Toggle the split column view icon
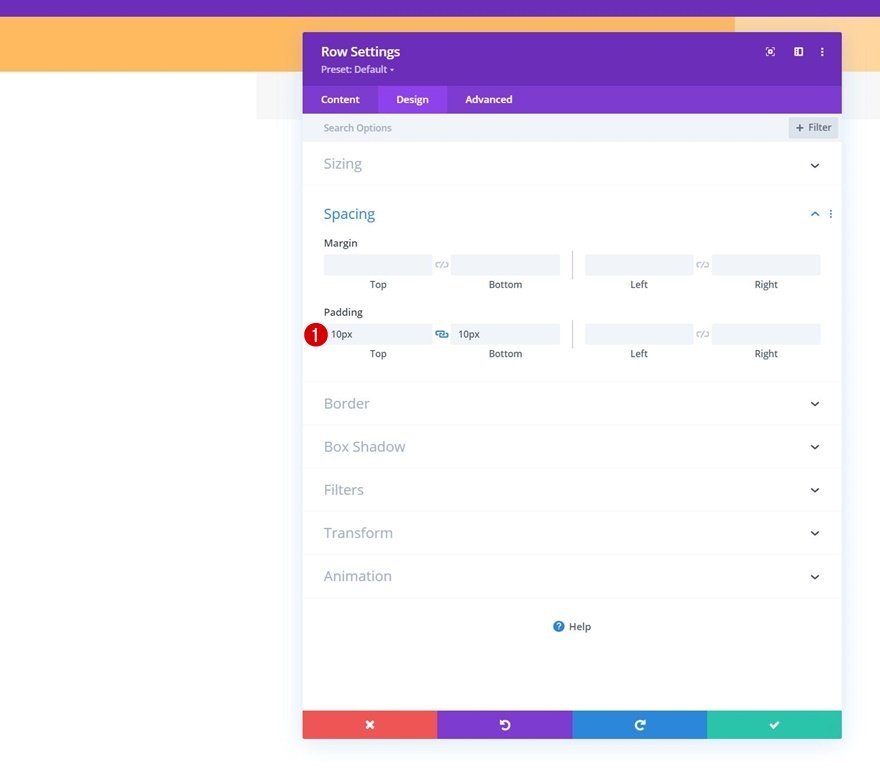This screenshot has width=880, height=773. (798, 52)
